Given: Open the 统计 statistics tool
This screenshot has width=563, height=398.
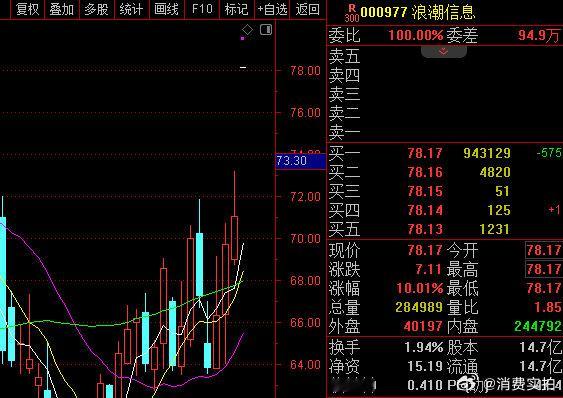Looking at the screenshot, I should (131, 9).
